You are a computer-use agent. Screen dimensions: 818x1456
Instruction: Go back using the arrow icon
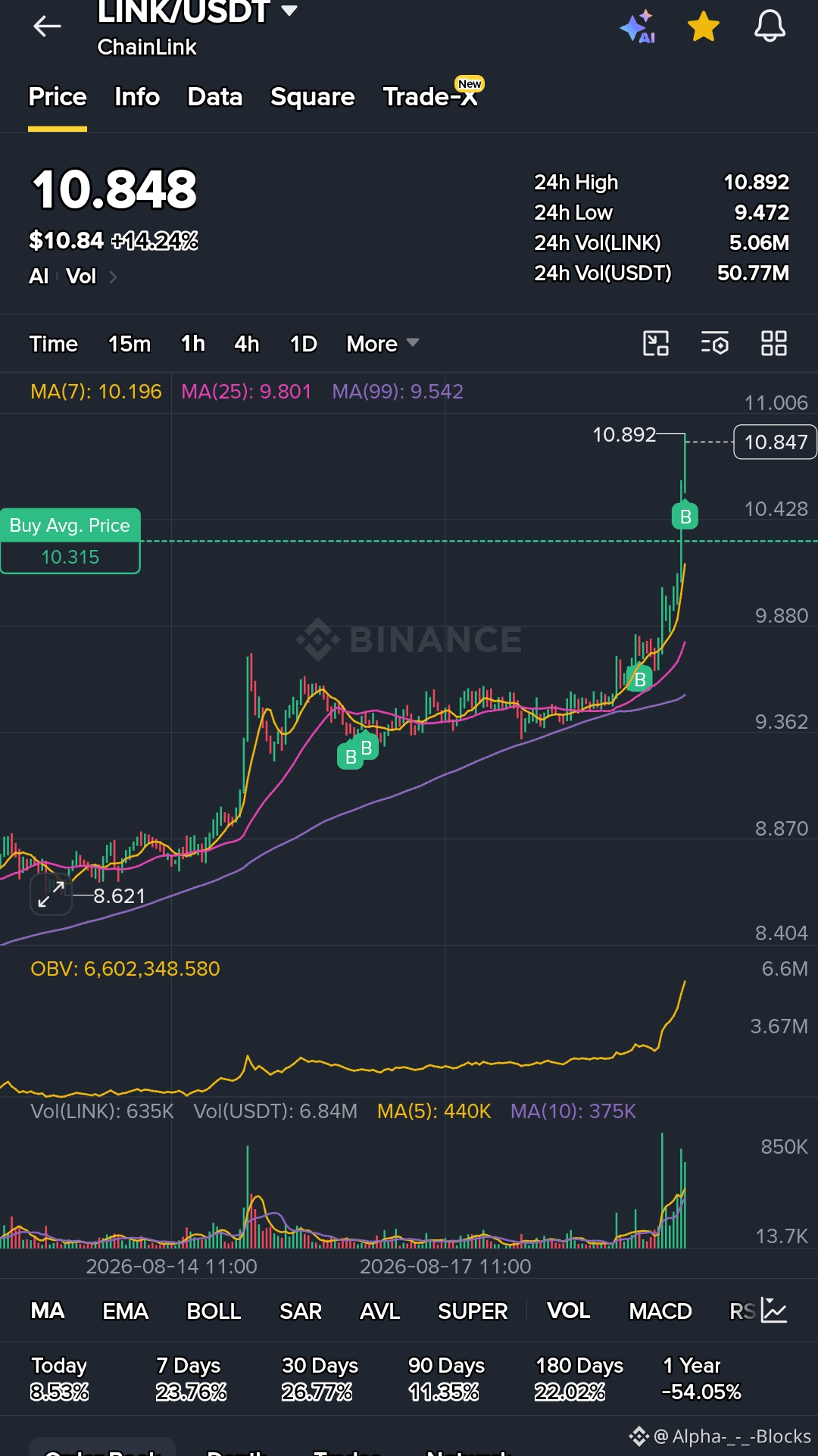pyautogui.click(x=47, y=27)
